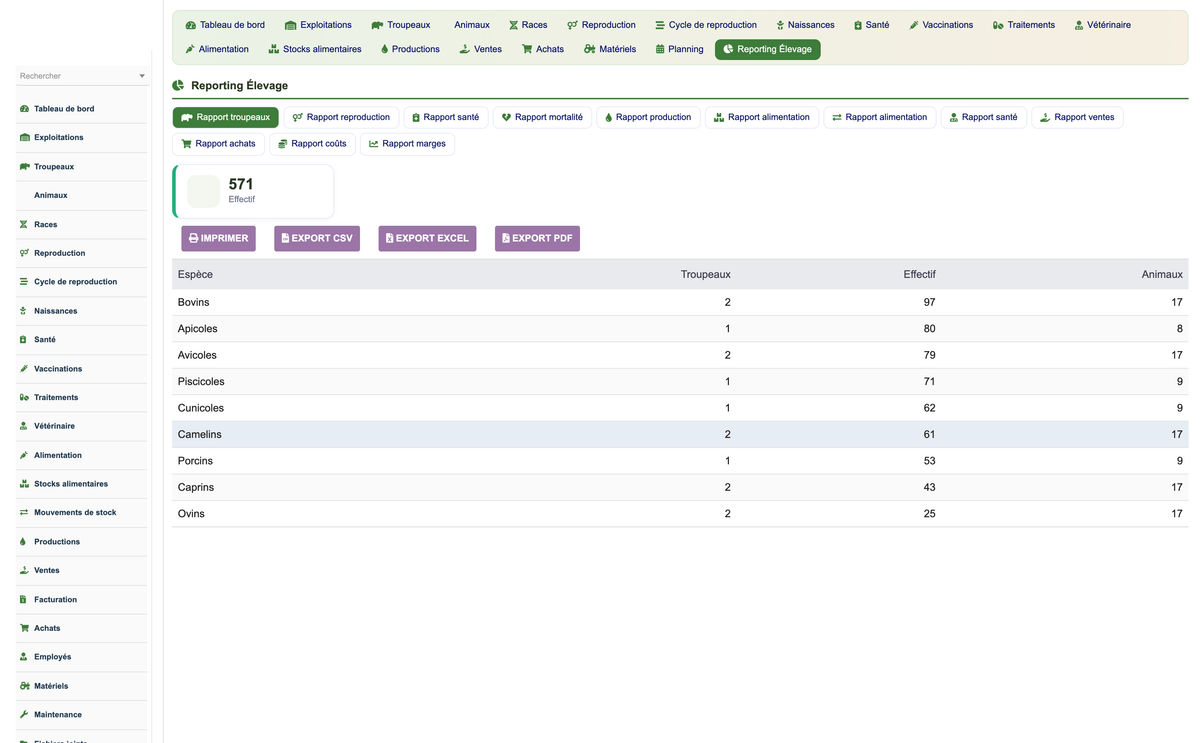
Task: Click the Ovins row in the table
Action: click(680, 514)
